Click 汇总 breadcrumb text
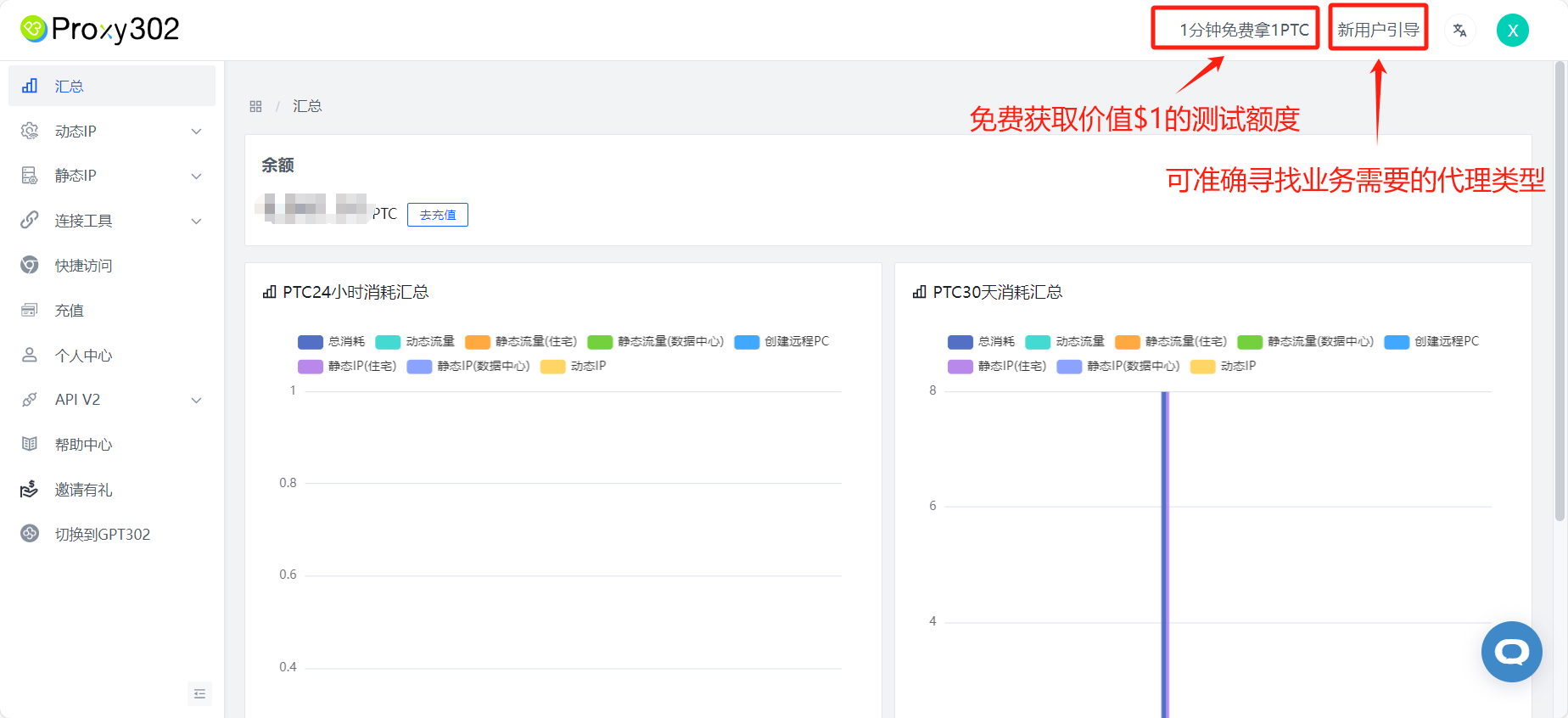Screen dimensions: 1568x718 click(x=307, y=106)
